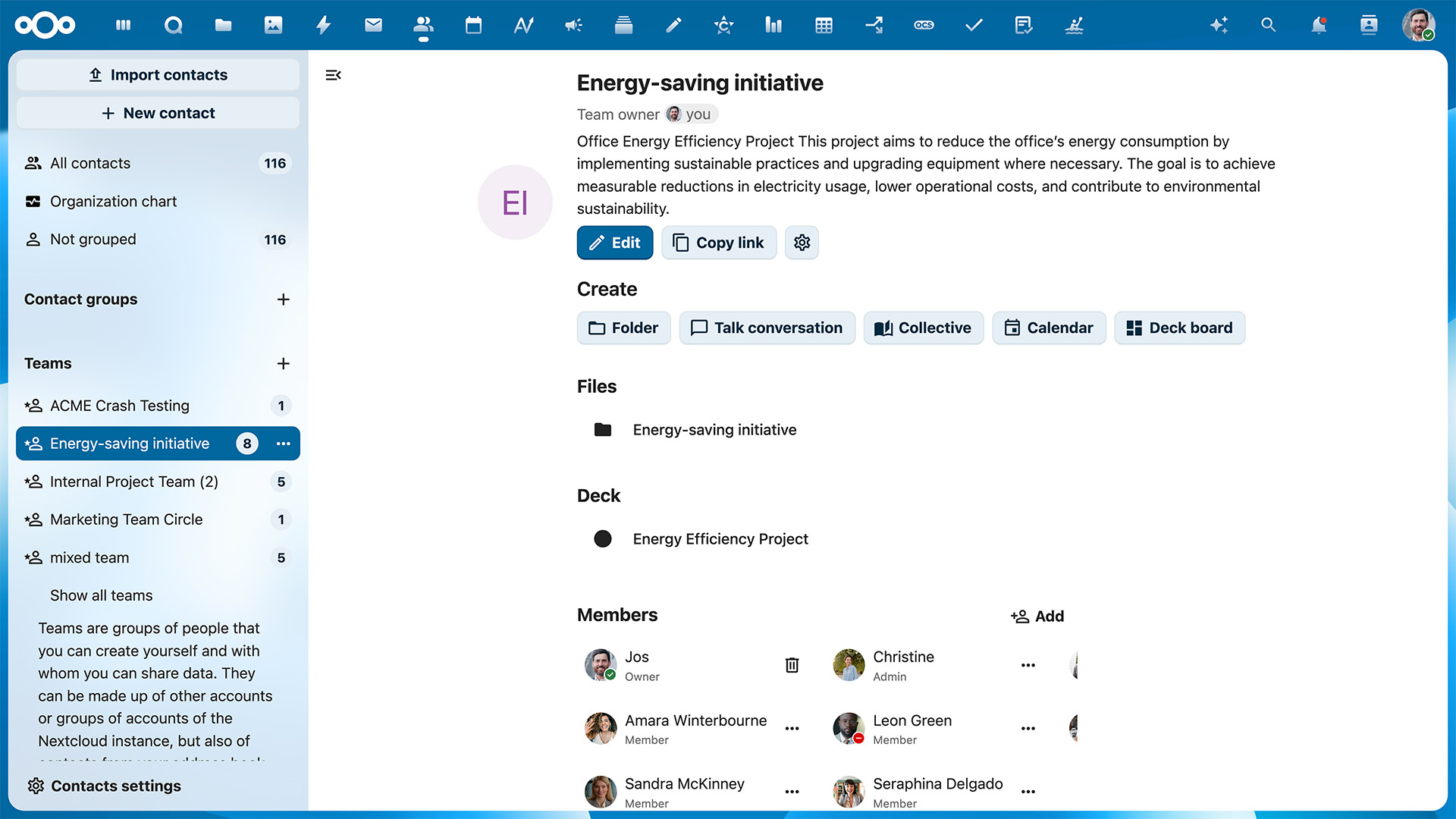Remove Jos with the trash icon
This screenshot has width=1456, height=819.
(x=792, y=665)
